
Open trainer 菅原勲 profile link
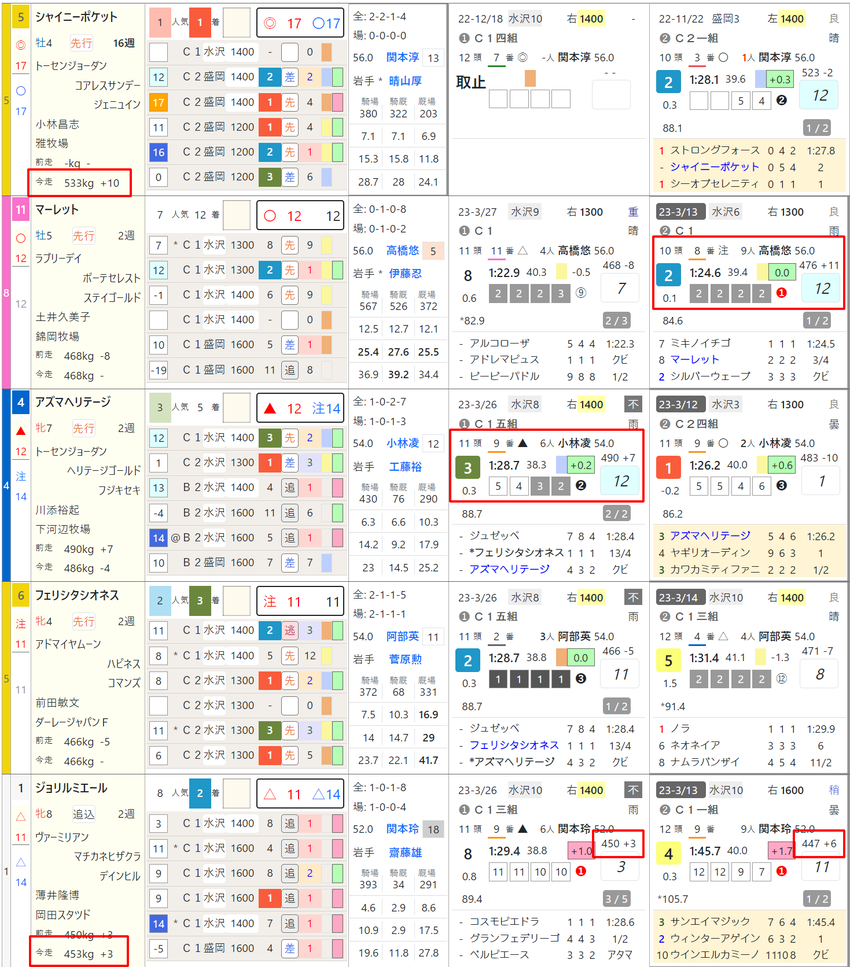405,659
